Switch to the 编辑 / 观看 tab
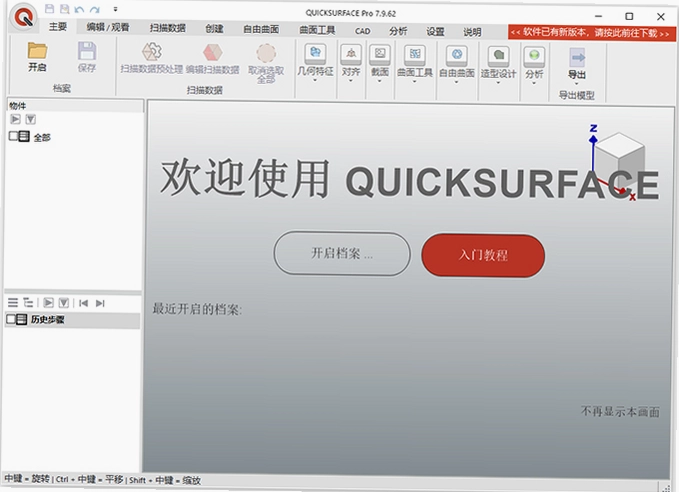679x492 pixels. pyautogui.click(x=107, y=27)
